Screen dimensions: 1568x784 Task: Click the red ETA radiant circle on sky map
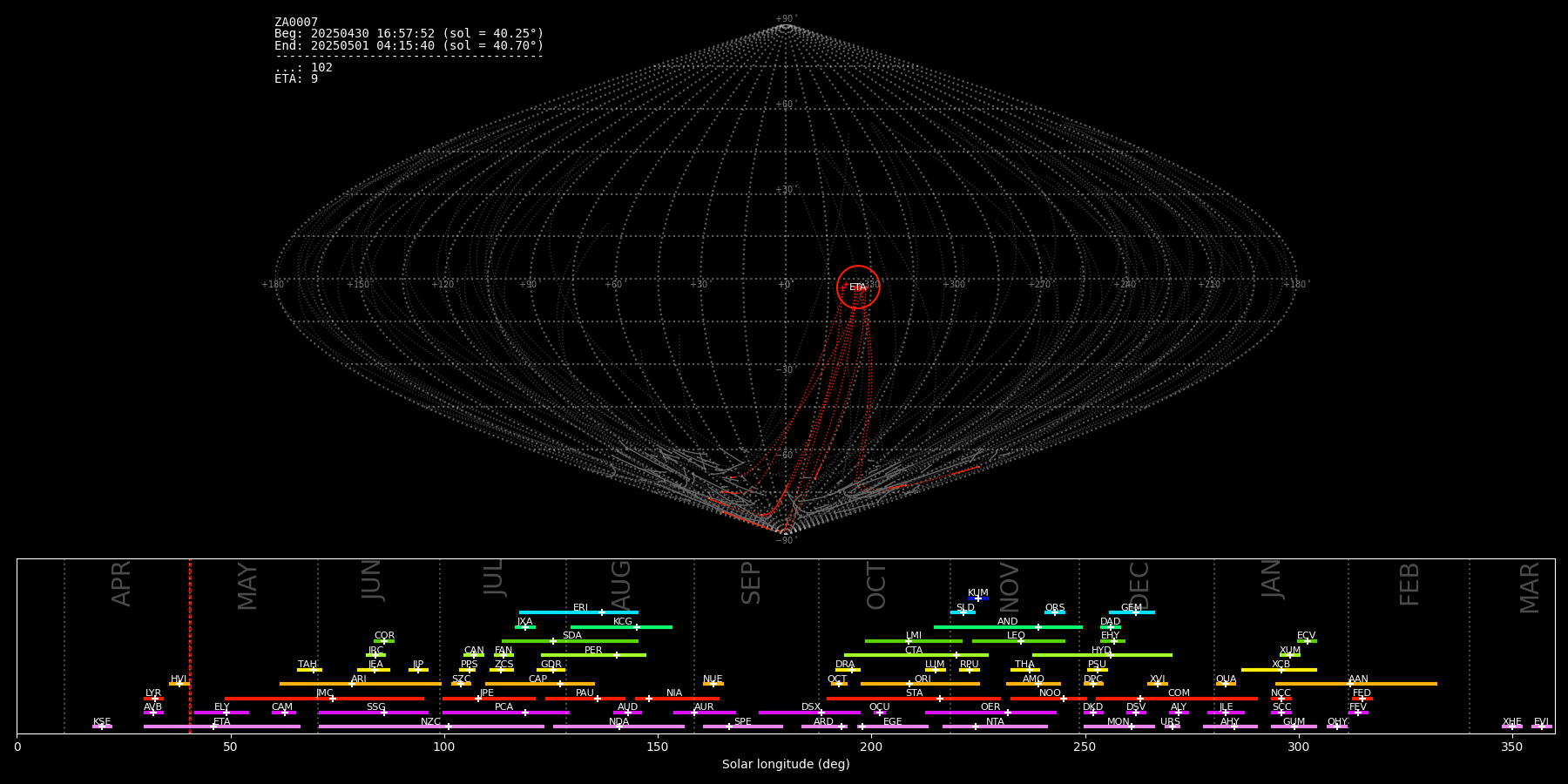pos(858,287)
